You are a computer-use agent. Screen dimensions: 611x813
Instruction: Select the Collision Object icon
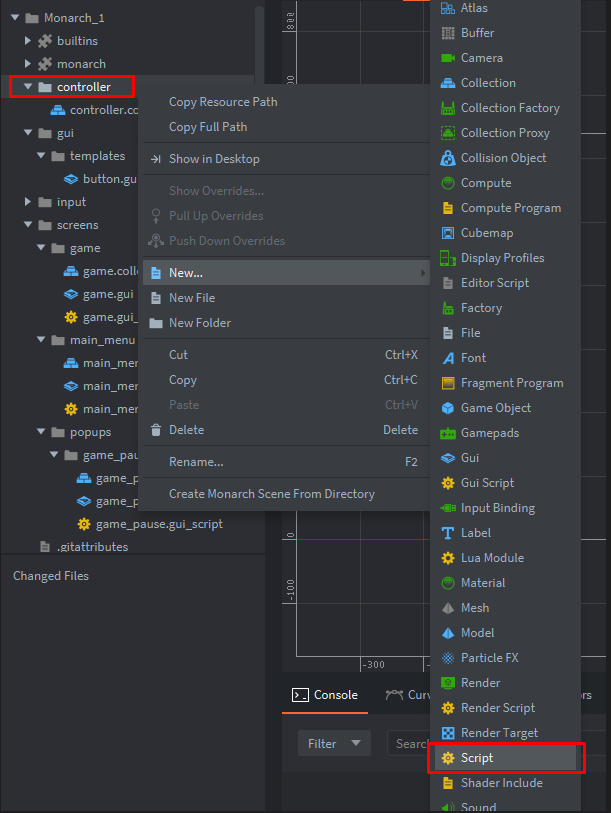pyautogui.click(x=447, y=158)
